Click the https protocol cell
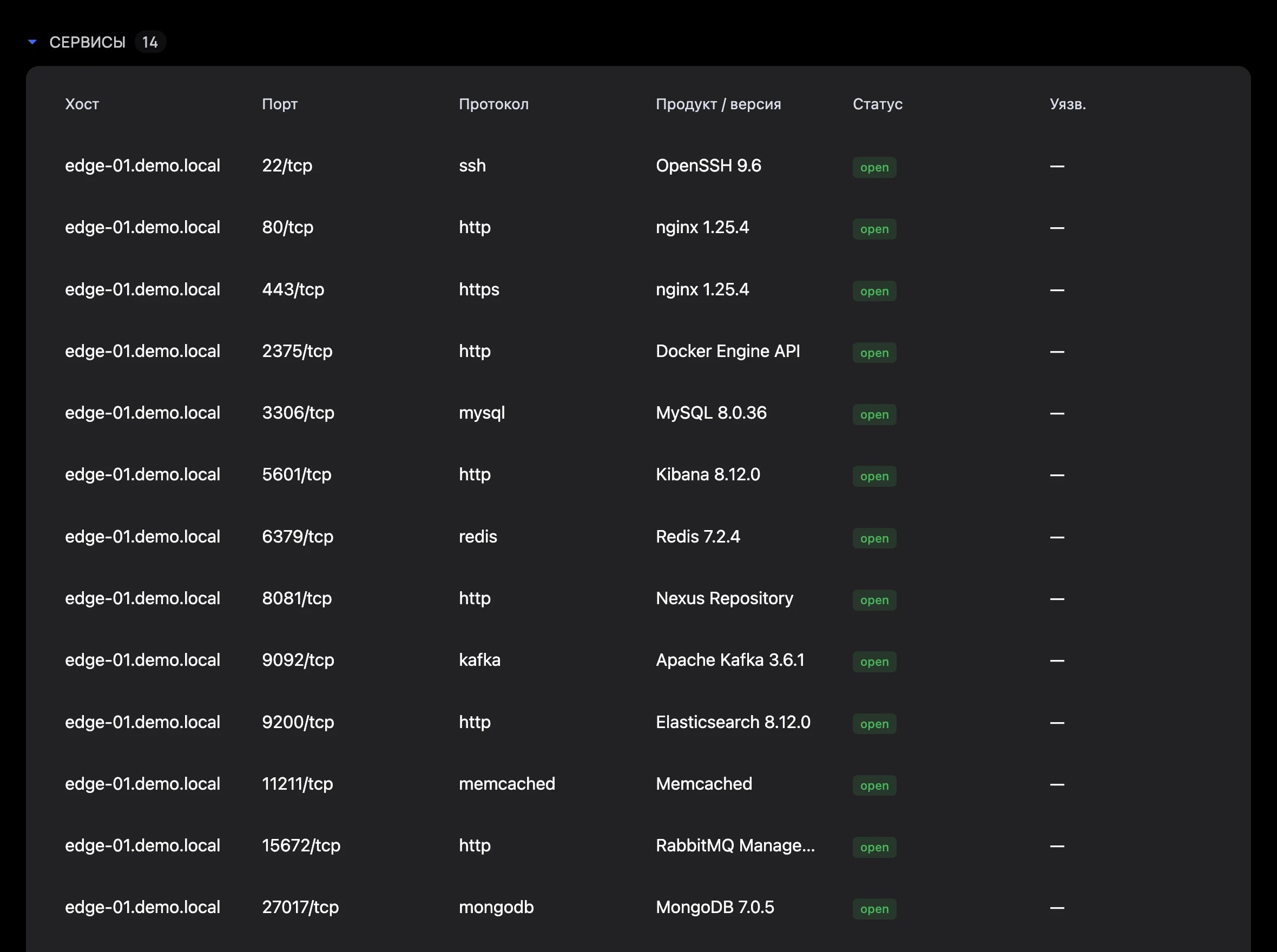 pos(479,289)
